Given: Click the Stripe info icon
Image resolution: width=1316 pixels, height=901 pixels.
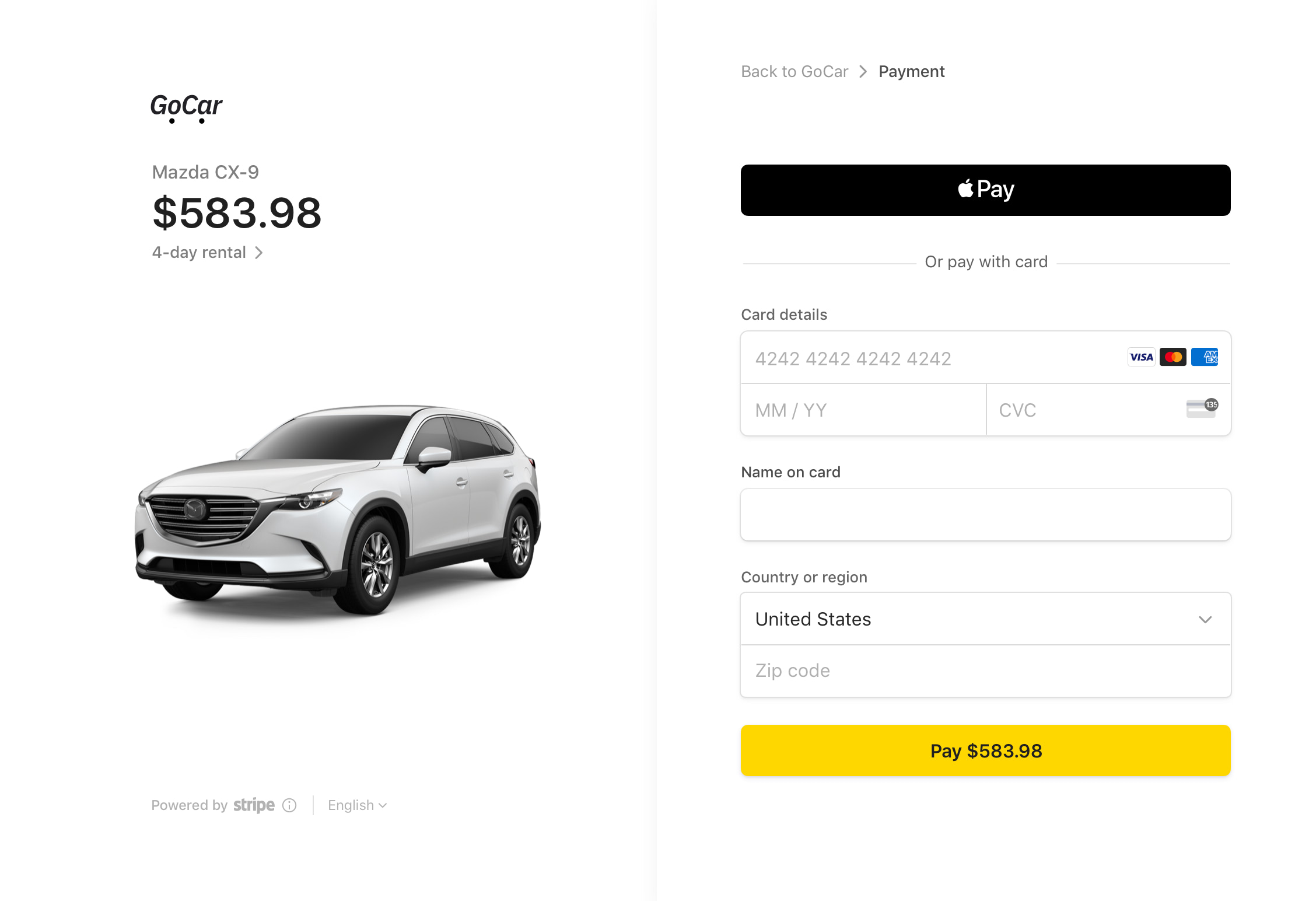Looking at the screenshot, I should (289, 805).
